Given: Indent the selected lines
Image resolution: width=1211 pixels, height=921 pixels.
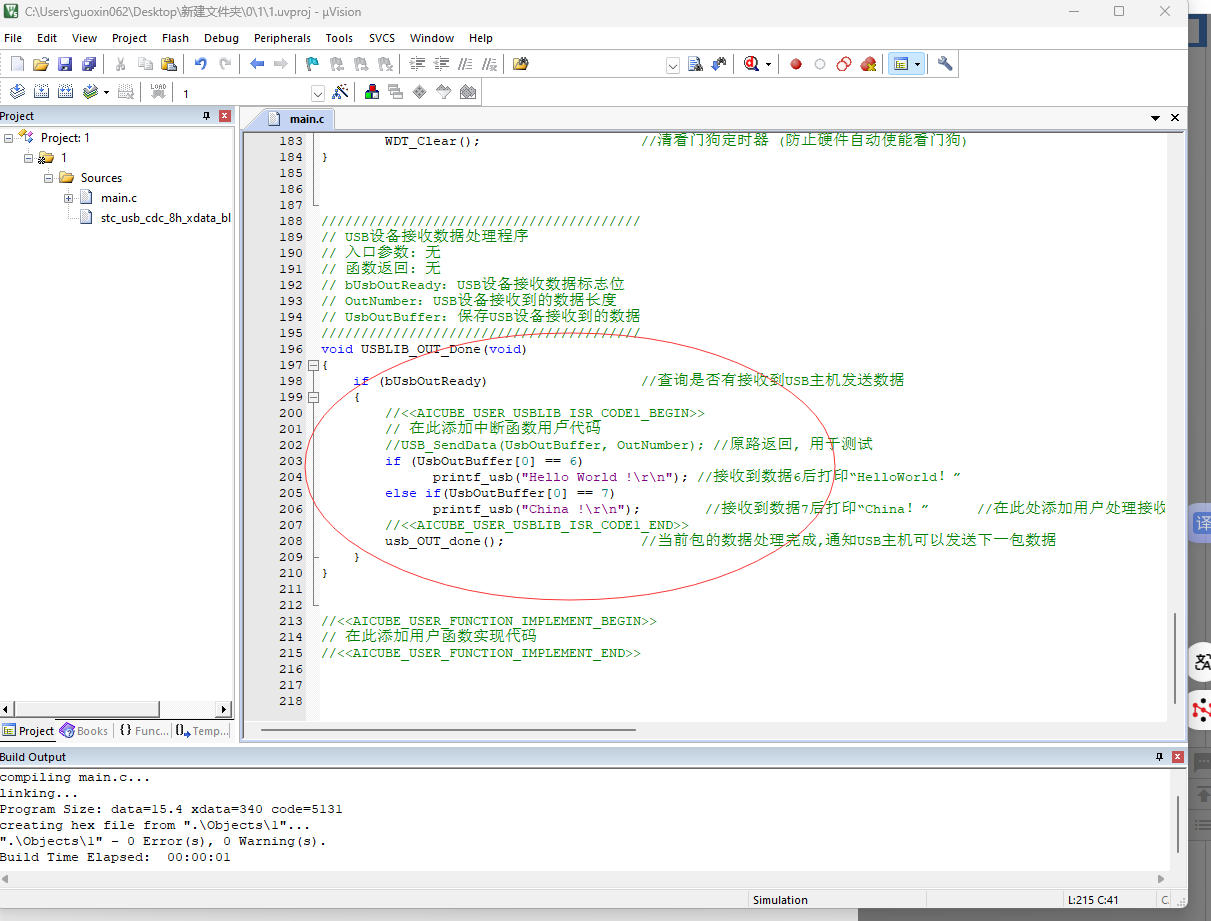Looking at the screenshot, I should pyautogui.click(x=417, y=64).
